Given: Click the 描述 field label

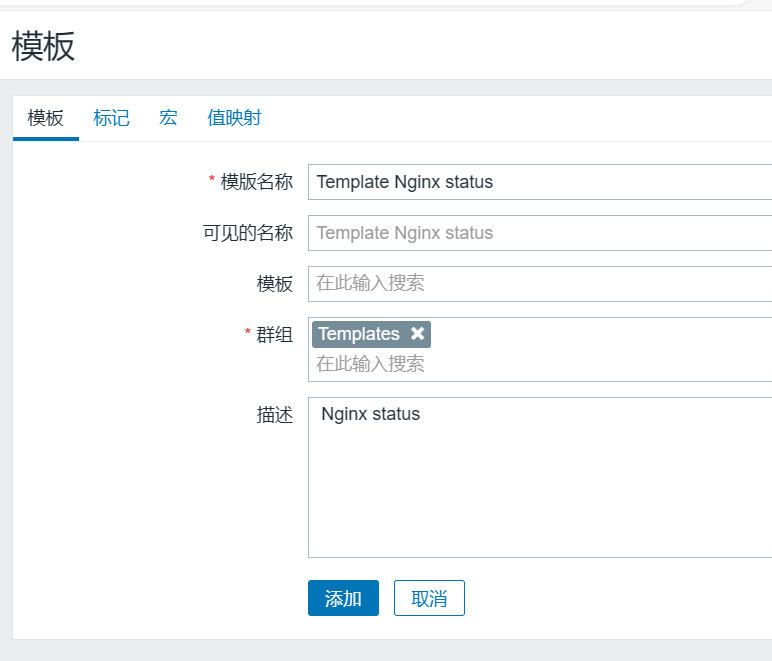Looking at the screenshot, I should point(275,415).
